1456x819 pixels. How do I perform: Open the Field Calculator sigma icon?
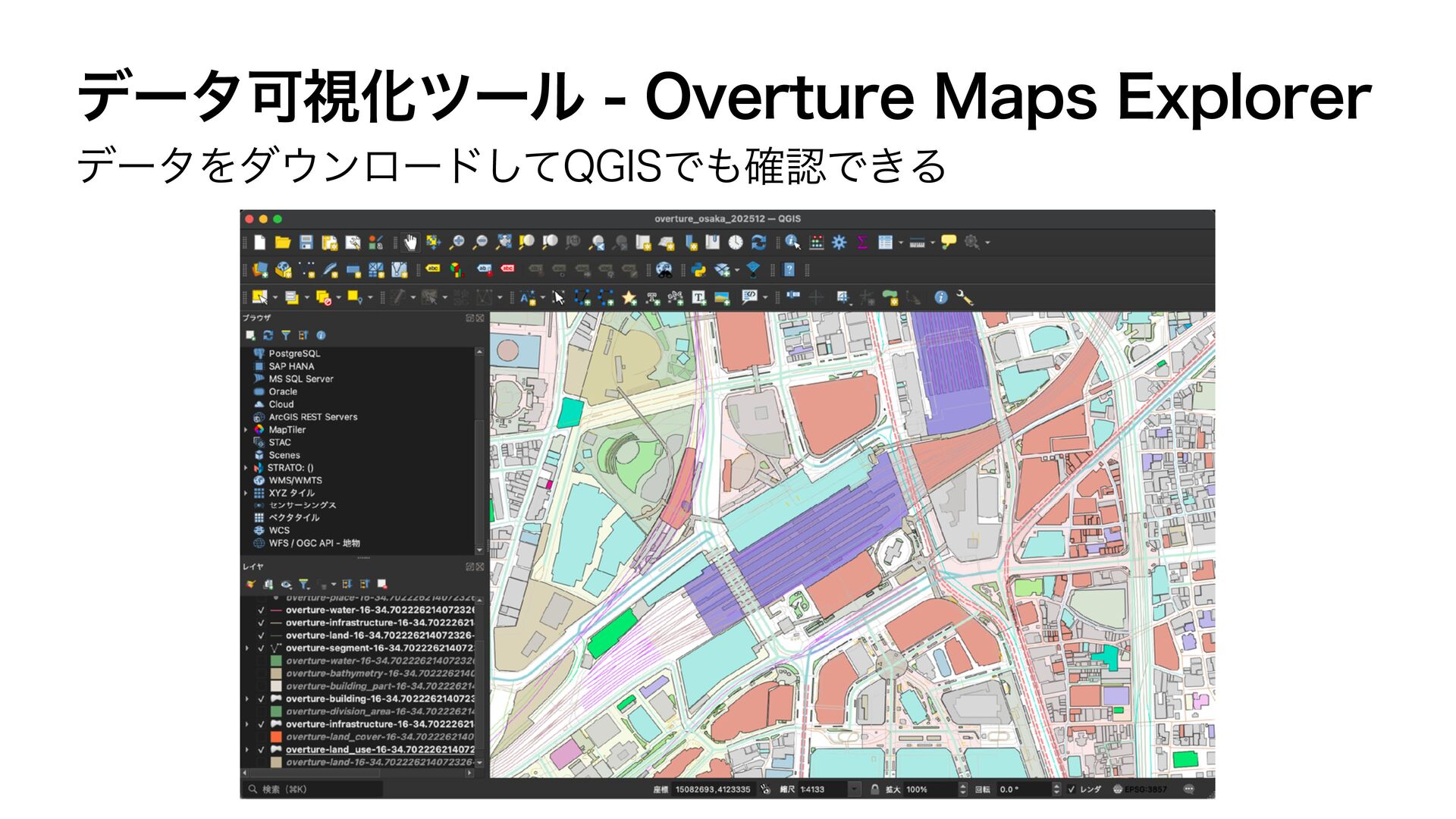coord(862,243)
